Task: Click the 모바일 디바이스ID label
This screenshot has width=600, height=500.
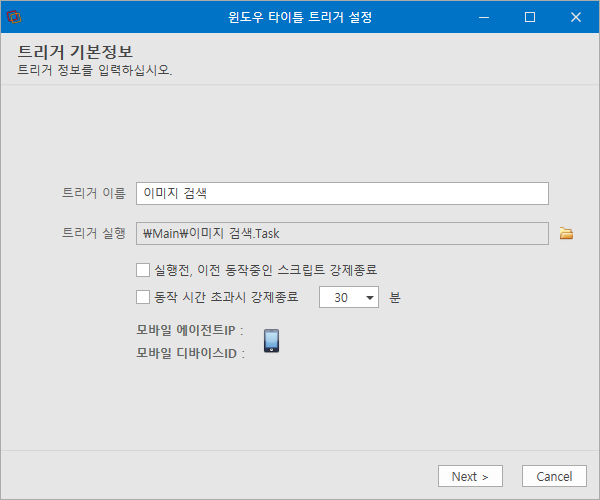Action: [x=191, y=353]
